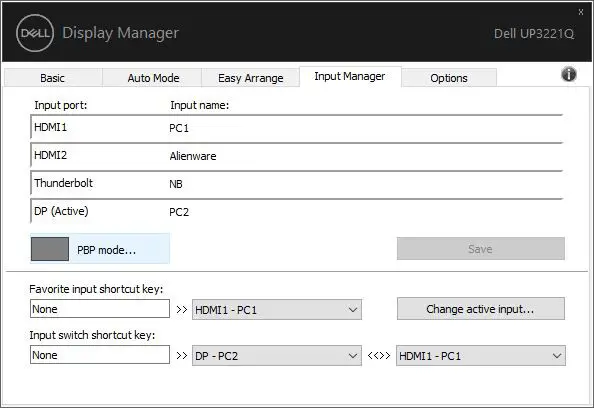Click the Input name: column header
The image size is (594, 408).
200,105
